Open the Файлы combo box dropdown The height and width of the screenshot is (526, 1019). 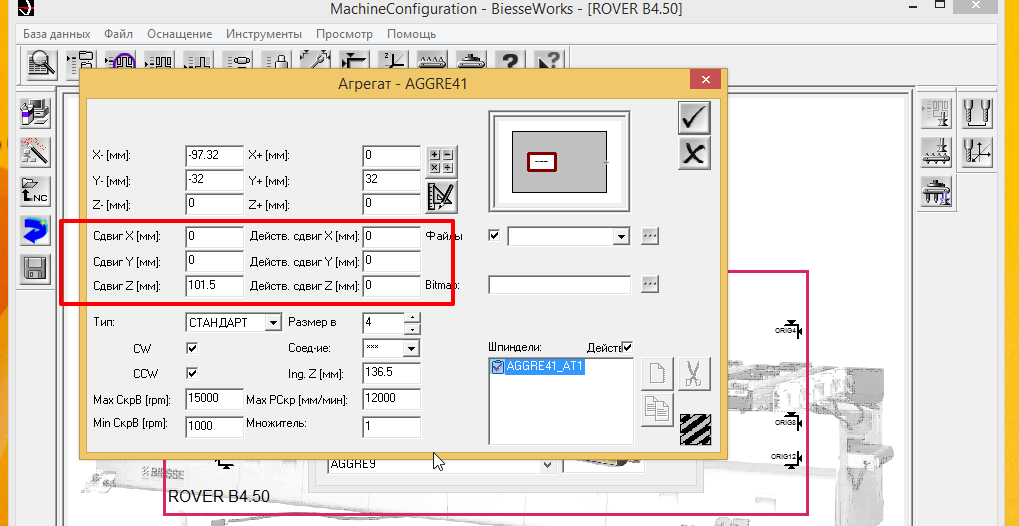pos(622,237)
